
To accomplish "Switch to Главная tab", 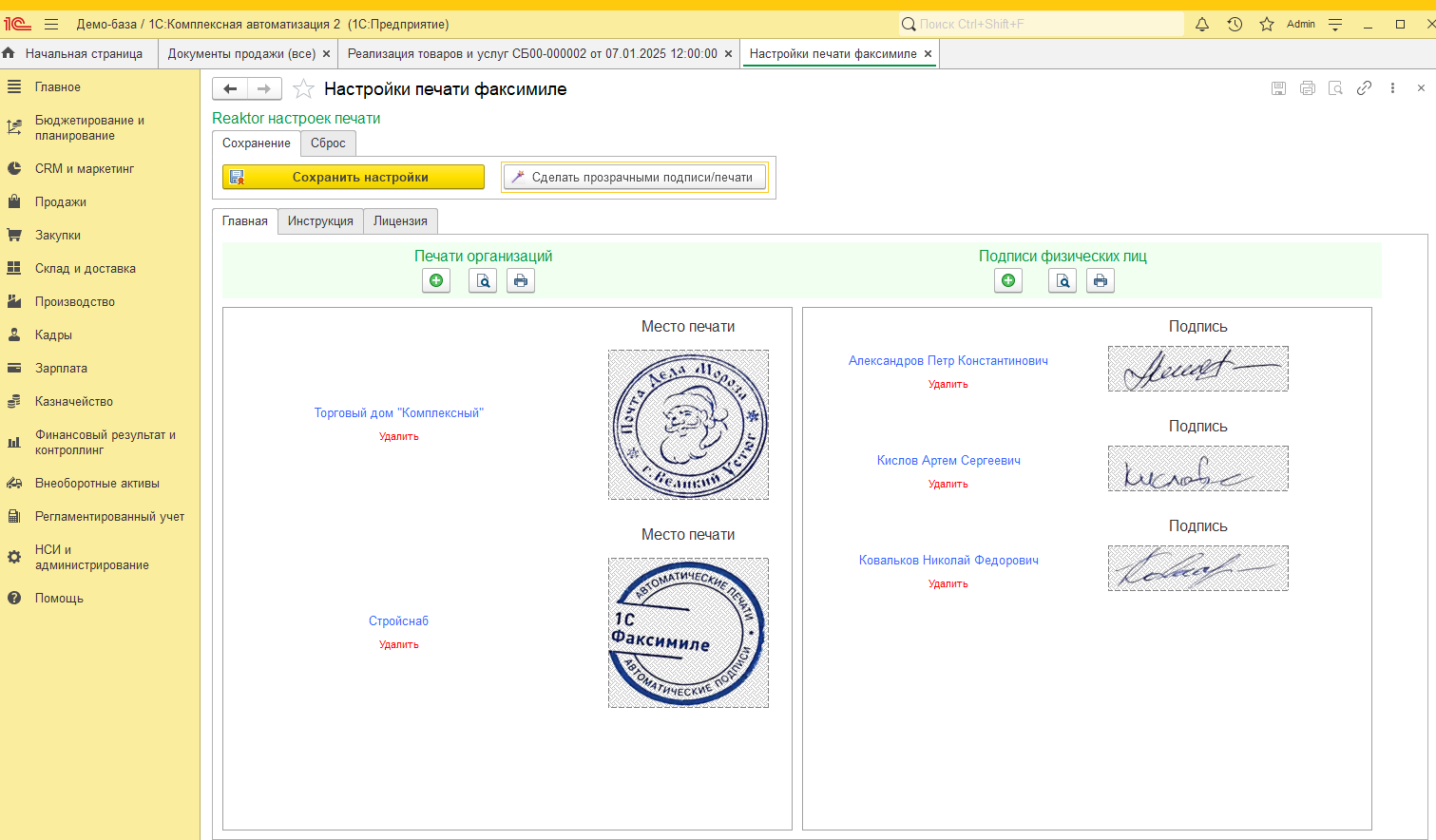I will click(245, 221).
